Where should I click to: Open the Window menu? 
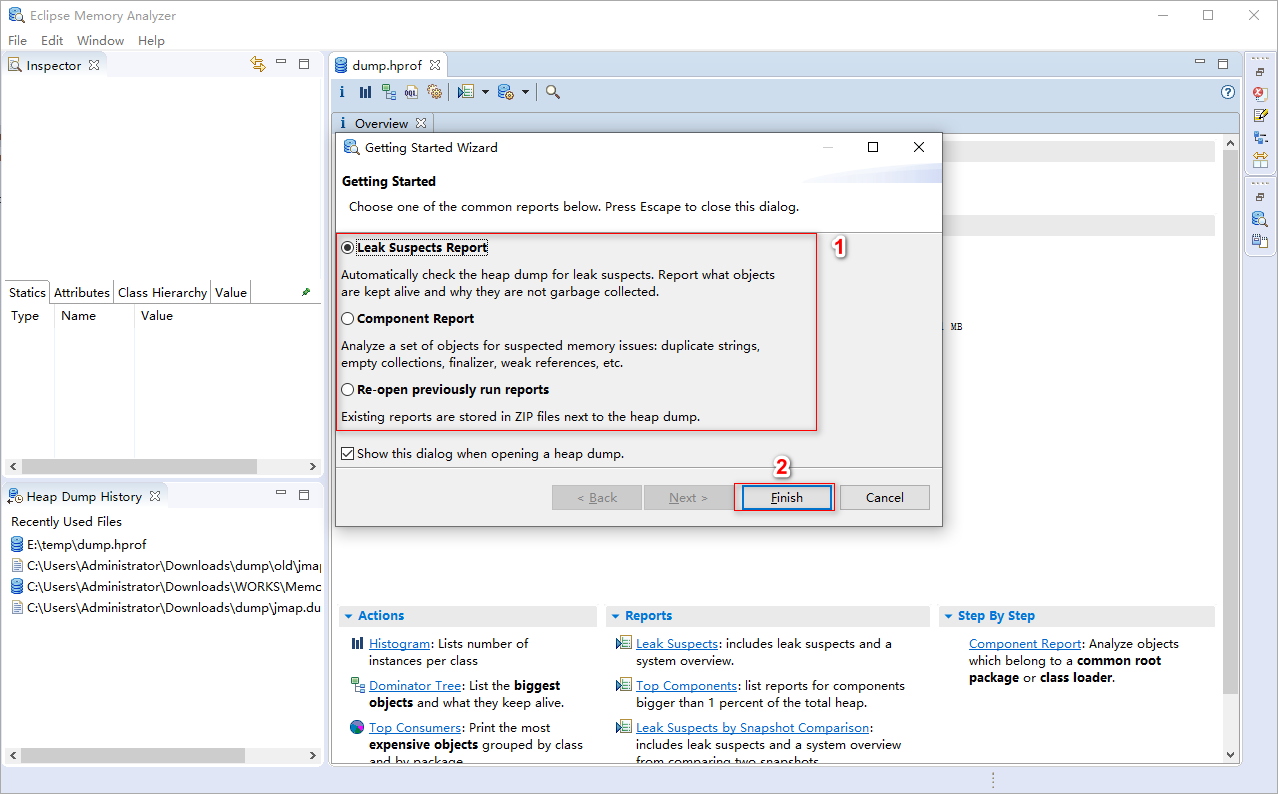coord(100,40)
